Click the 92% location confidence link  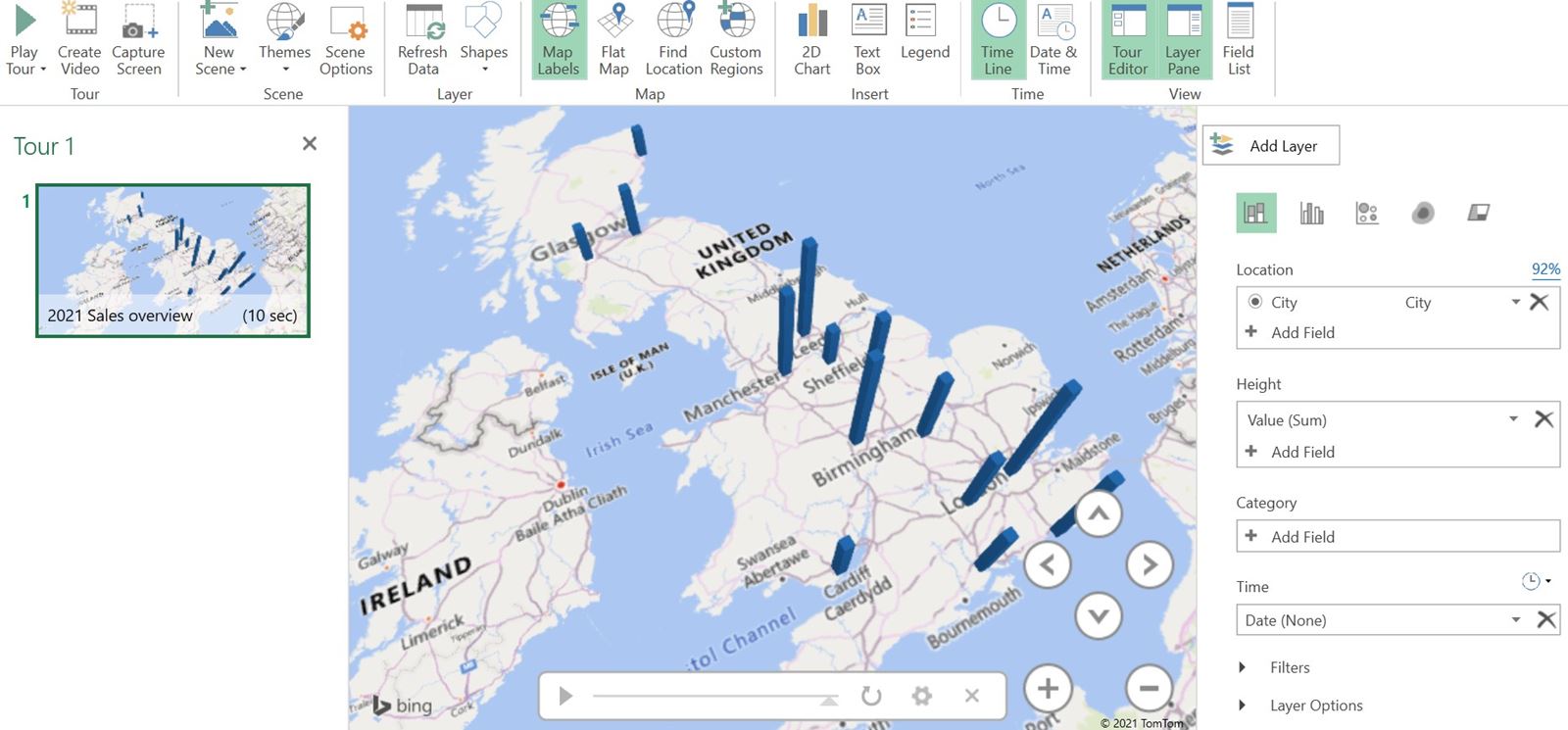pyautogui.click(x=1545, y=269)
